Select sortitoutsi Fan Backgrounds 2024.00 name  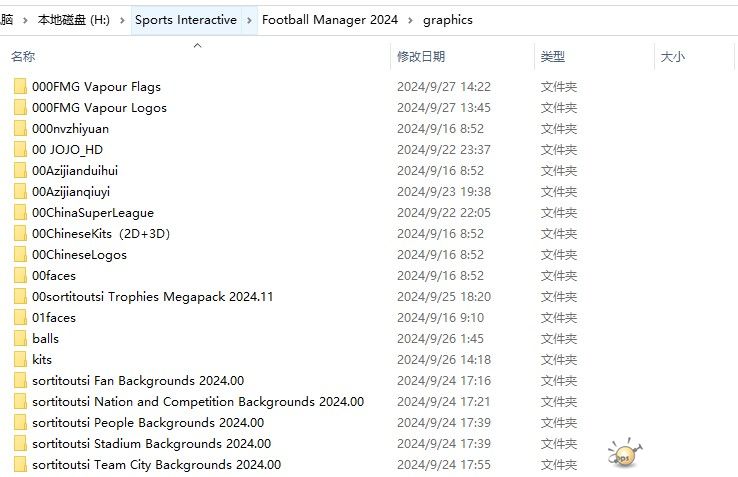[x=138, y=380]
